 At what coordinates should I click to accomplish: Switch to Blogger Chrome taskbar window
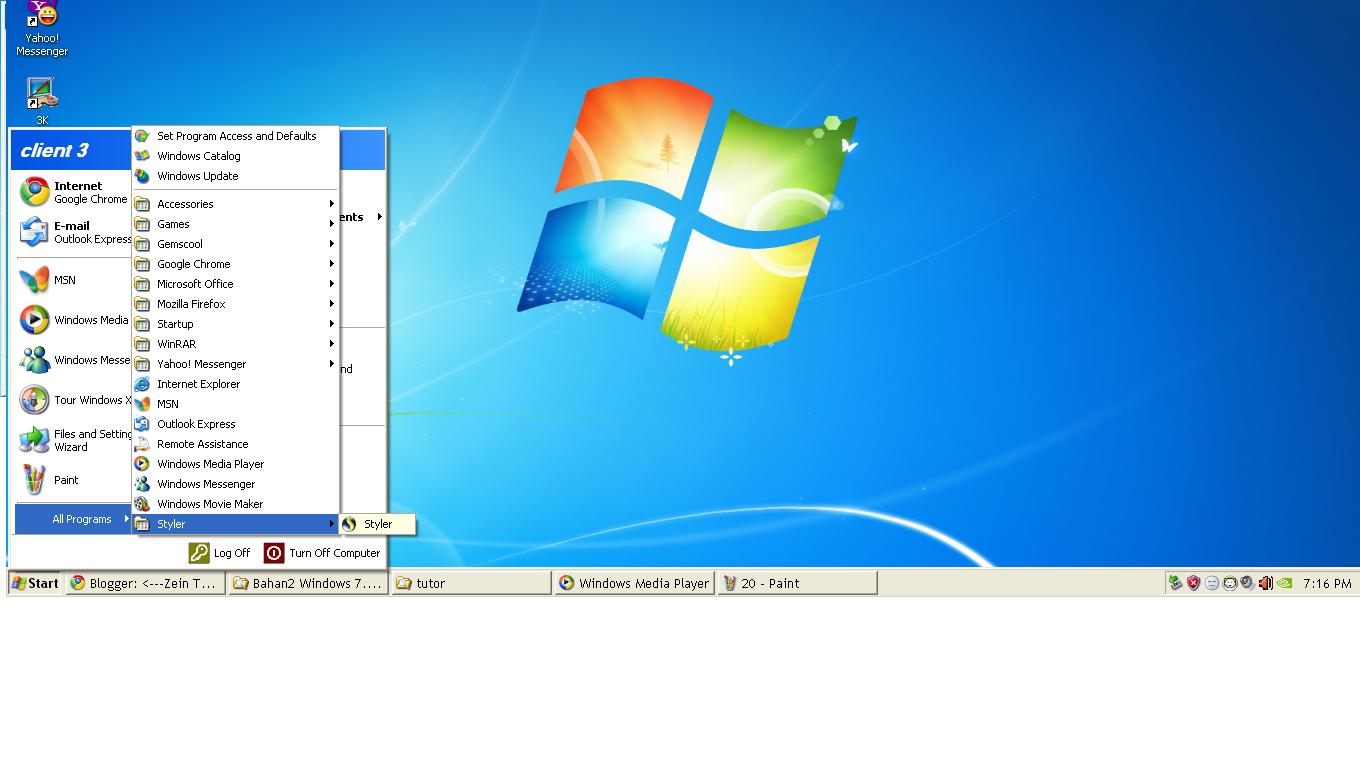(x=146, y=583)
